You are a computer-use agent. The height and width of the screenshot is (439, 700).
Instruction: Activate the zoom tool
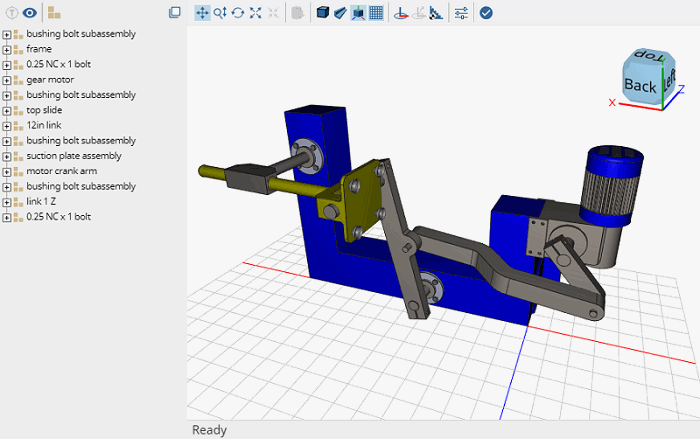tap(219, 13)
